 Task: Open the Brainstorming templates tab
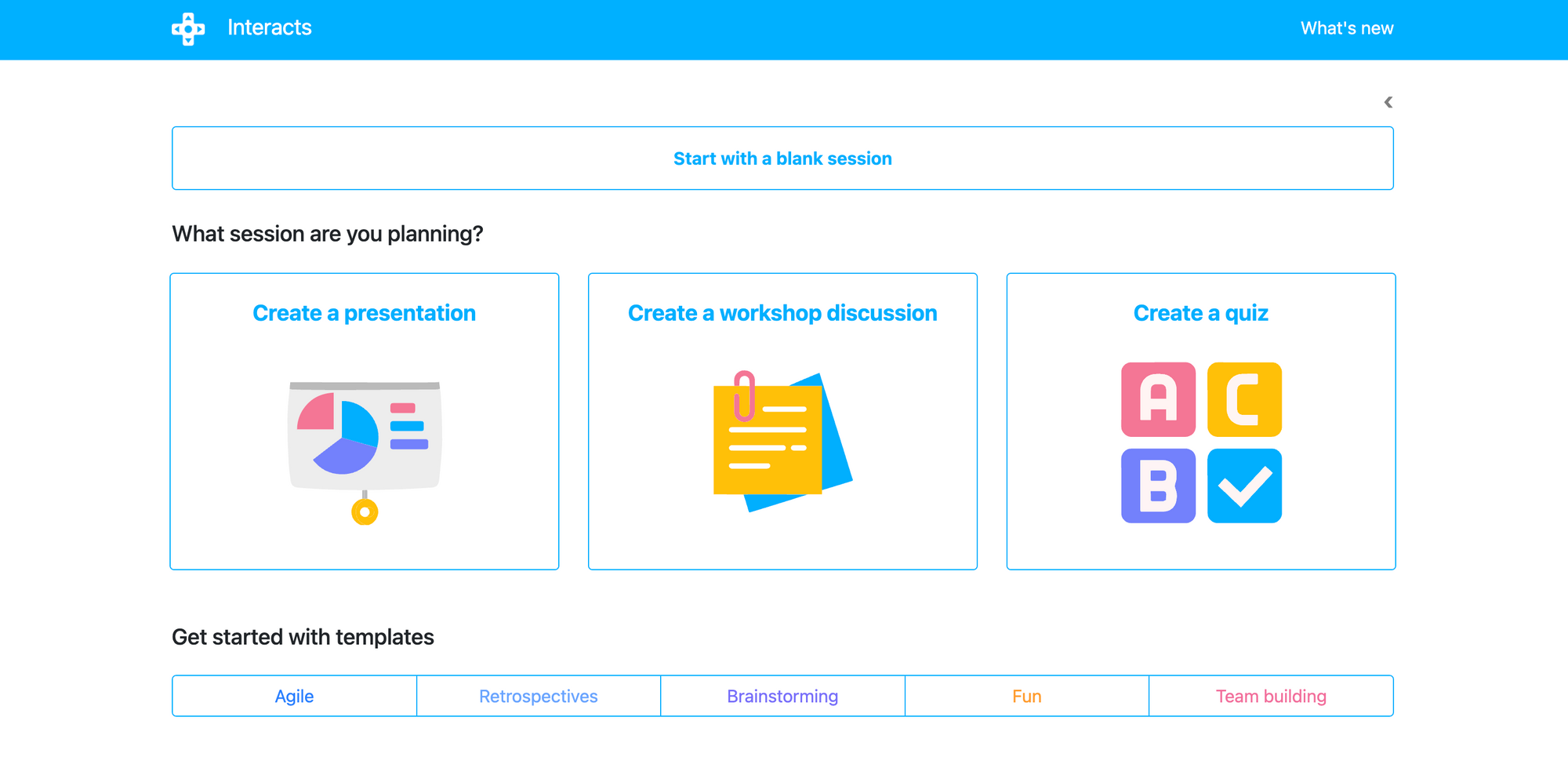pos(782,697)
